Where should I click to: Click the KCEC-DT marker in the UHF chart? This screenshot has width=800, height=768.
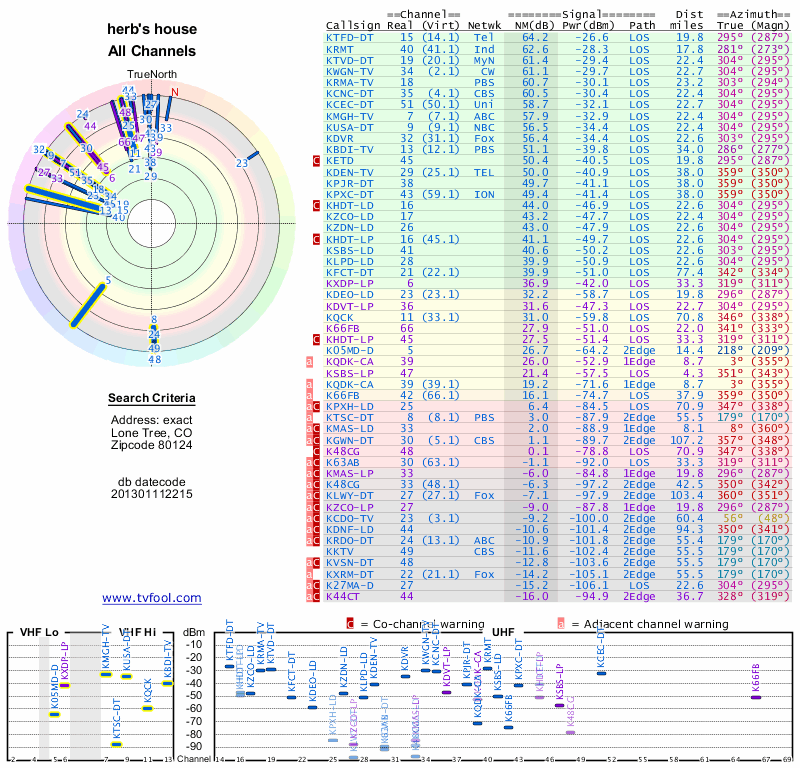[x=602, y=673]
